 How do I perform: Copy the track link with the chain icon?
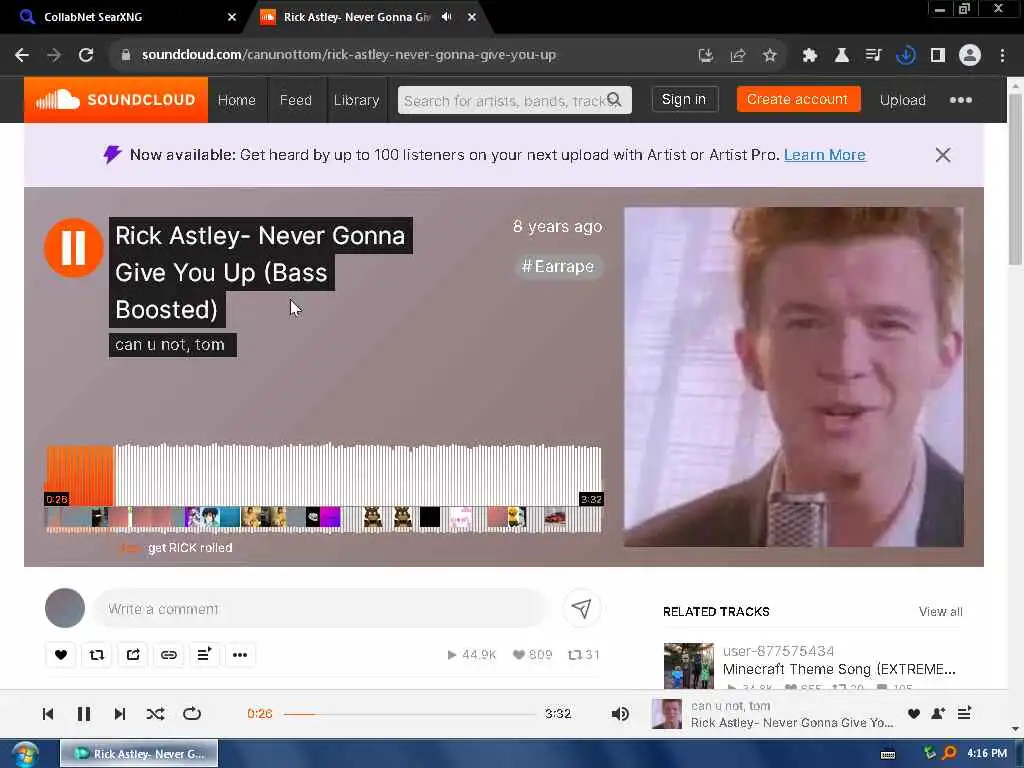[168, 654]
